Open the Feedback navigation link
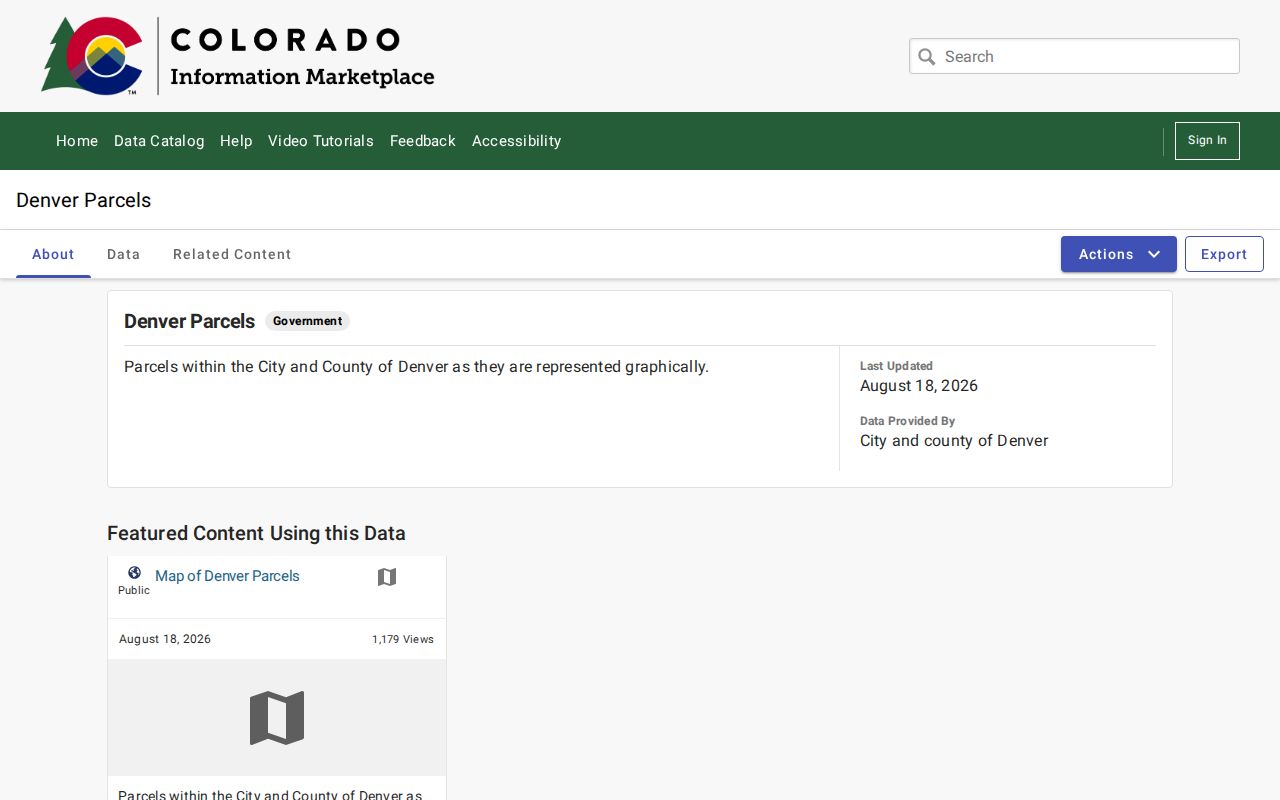 423,141
